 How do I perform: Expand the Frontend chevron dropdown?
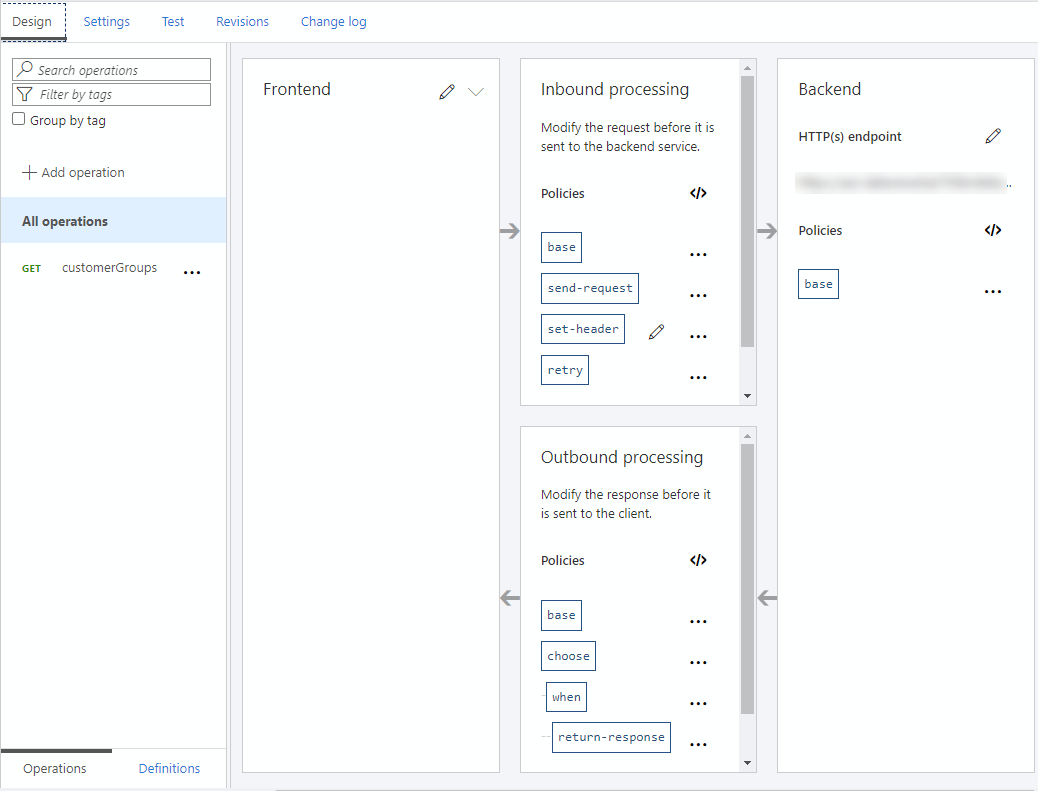coord(476,92)
